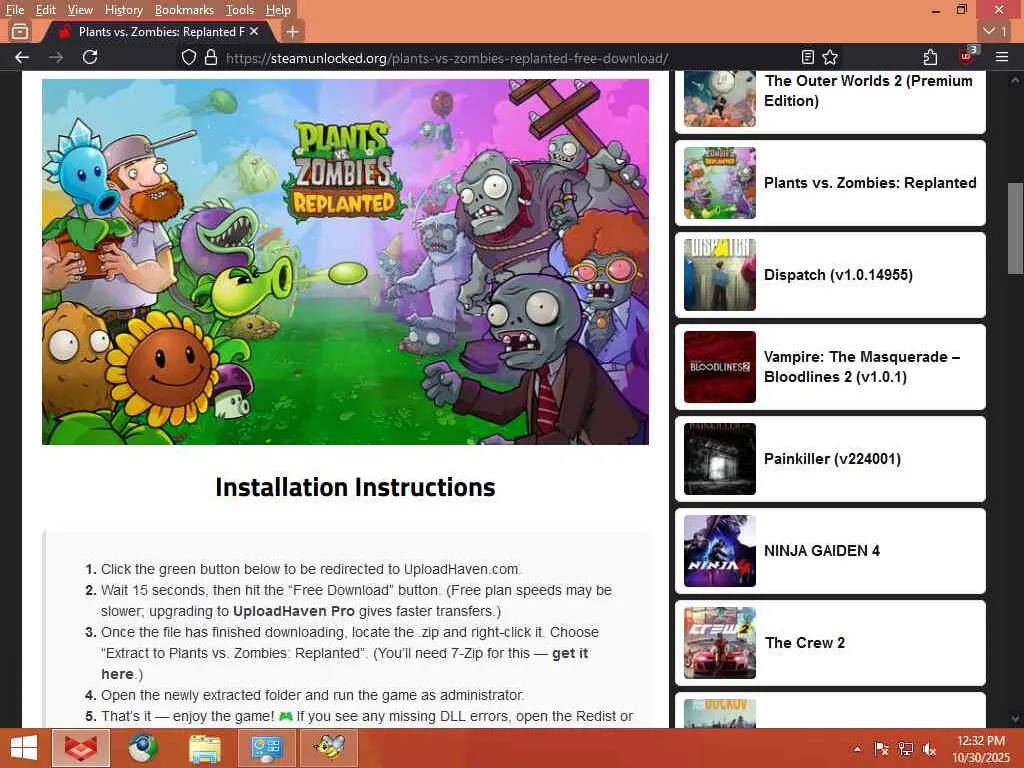Open Plants vs. Zombies: Replanted sidebar link

click(870, 183)
